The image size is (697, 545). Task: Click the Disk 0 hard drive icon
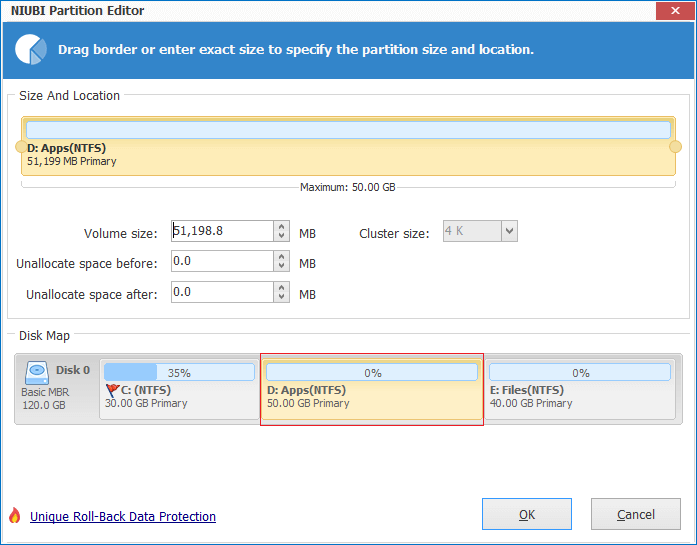(36, 373)
